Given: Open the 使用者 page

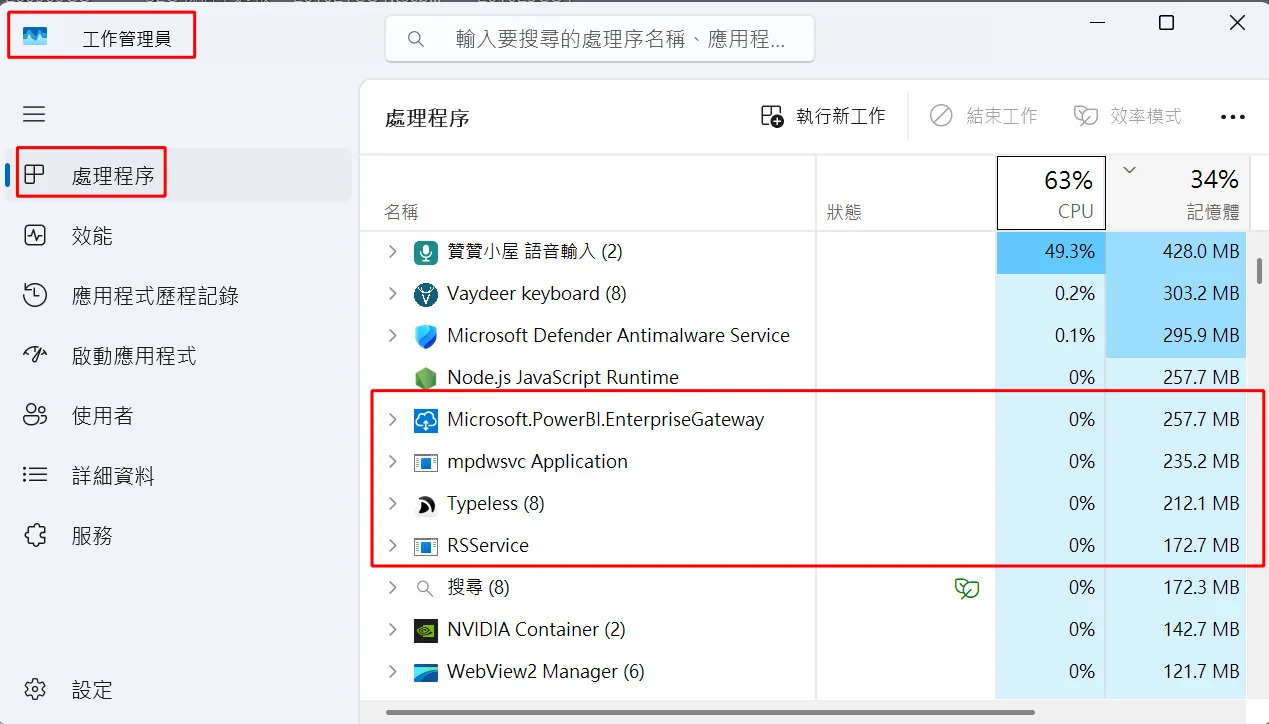Looking at the screenshot, I should (x=179, y=416).
